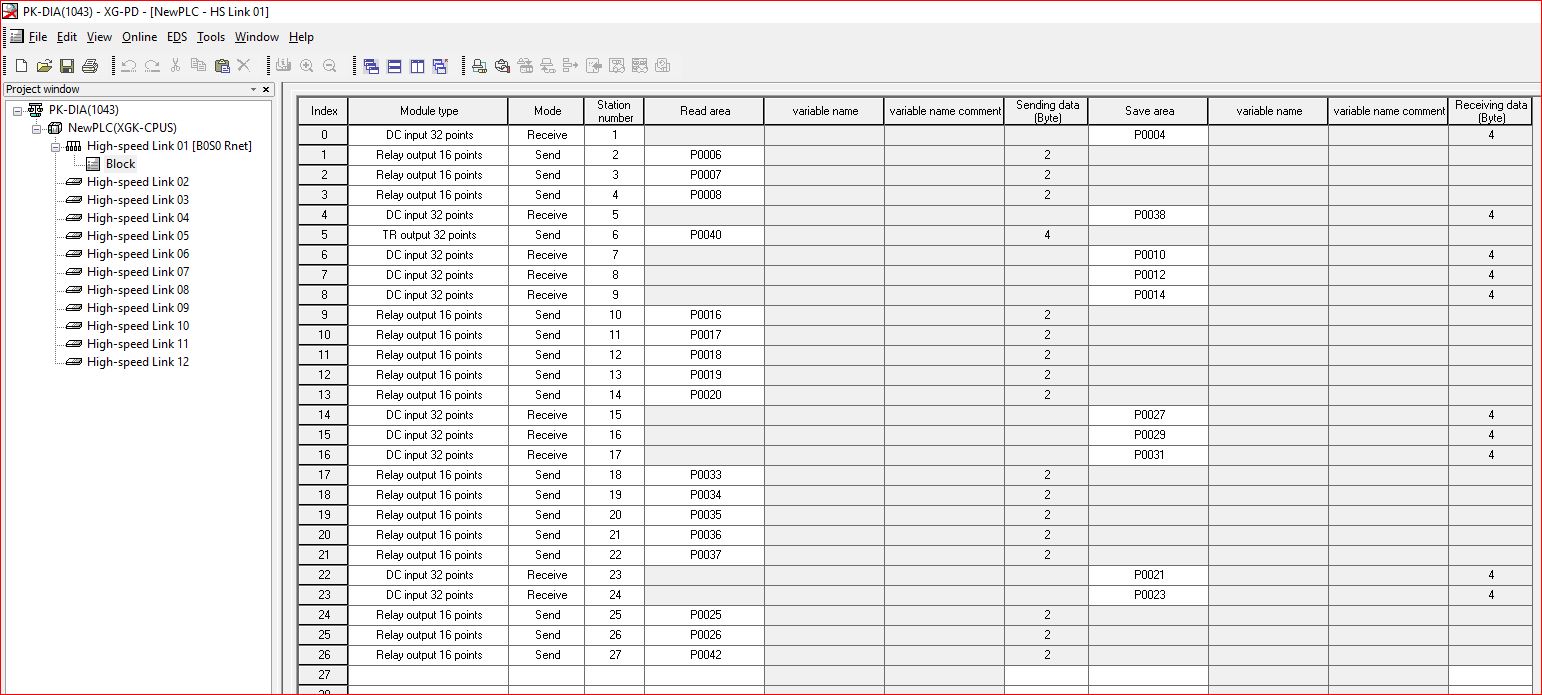Create a new file from the toolbar
1542x695 pixels.
click(x=20, y=66)
